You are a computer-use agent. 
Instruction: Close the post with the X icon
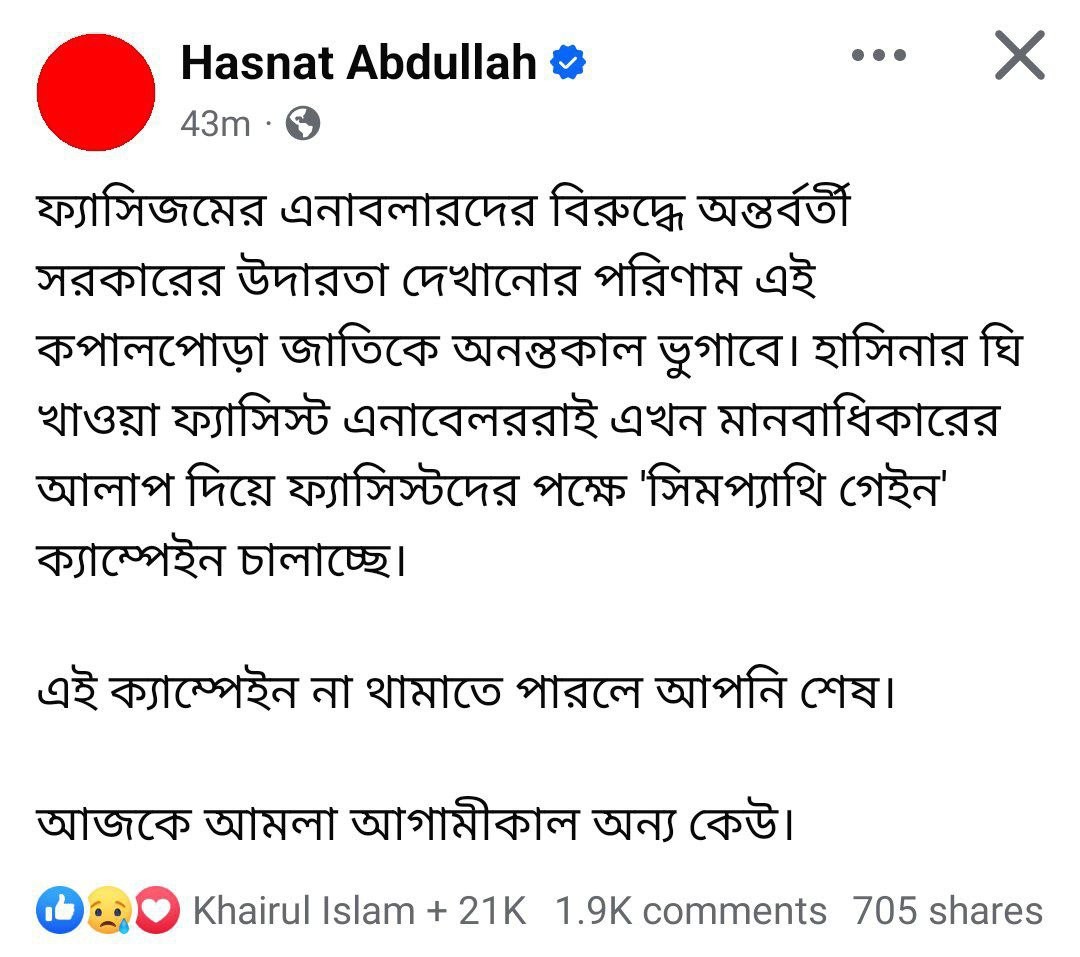1020,55
